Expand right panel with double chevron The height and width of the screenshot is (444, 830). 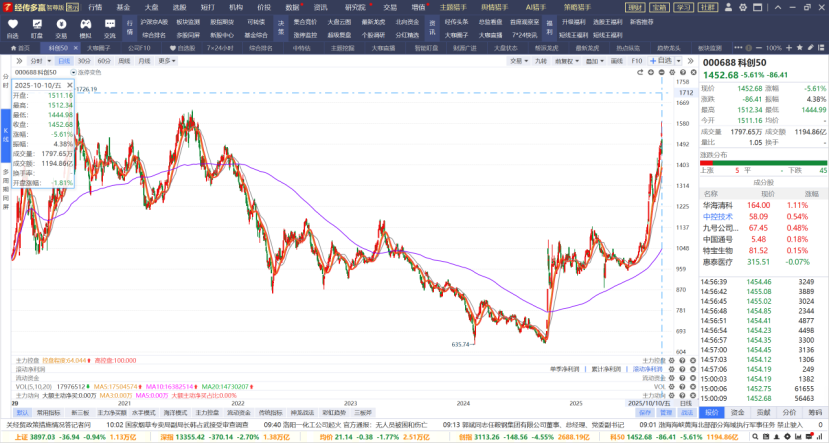[690, 61]
